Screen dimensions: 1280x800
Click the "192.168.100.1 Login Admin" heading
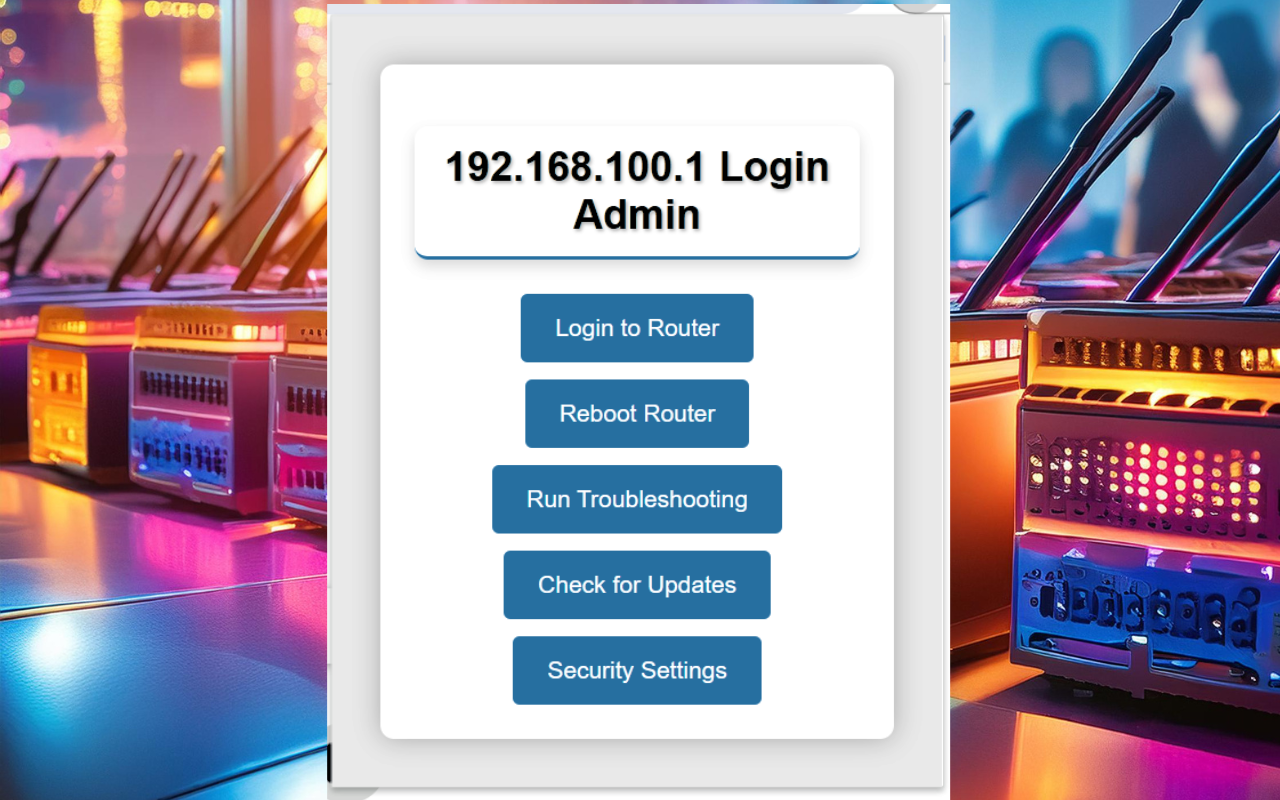[636, 189]
